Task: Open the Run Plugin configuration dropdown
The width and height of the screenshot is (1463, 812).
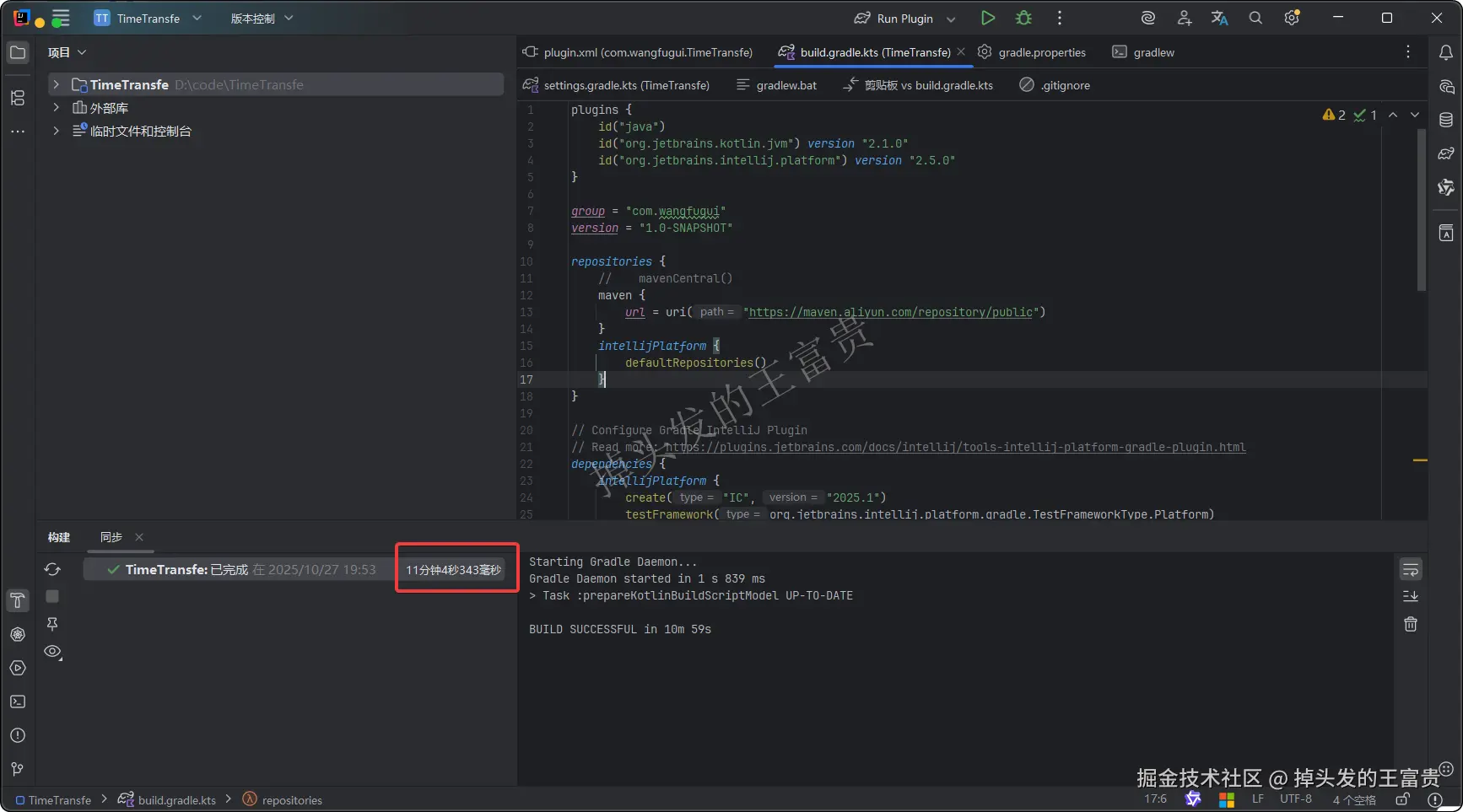Action: pyautogui.click(x=951, y=19)
